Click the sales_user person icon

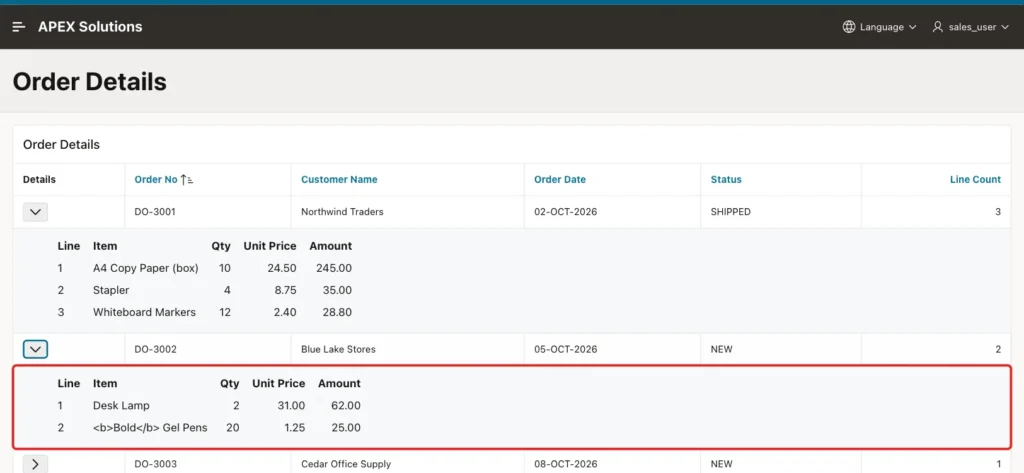(938, 27)
